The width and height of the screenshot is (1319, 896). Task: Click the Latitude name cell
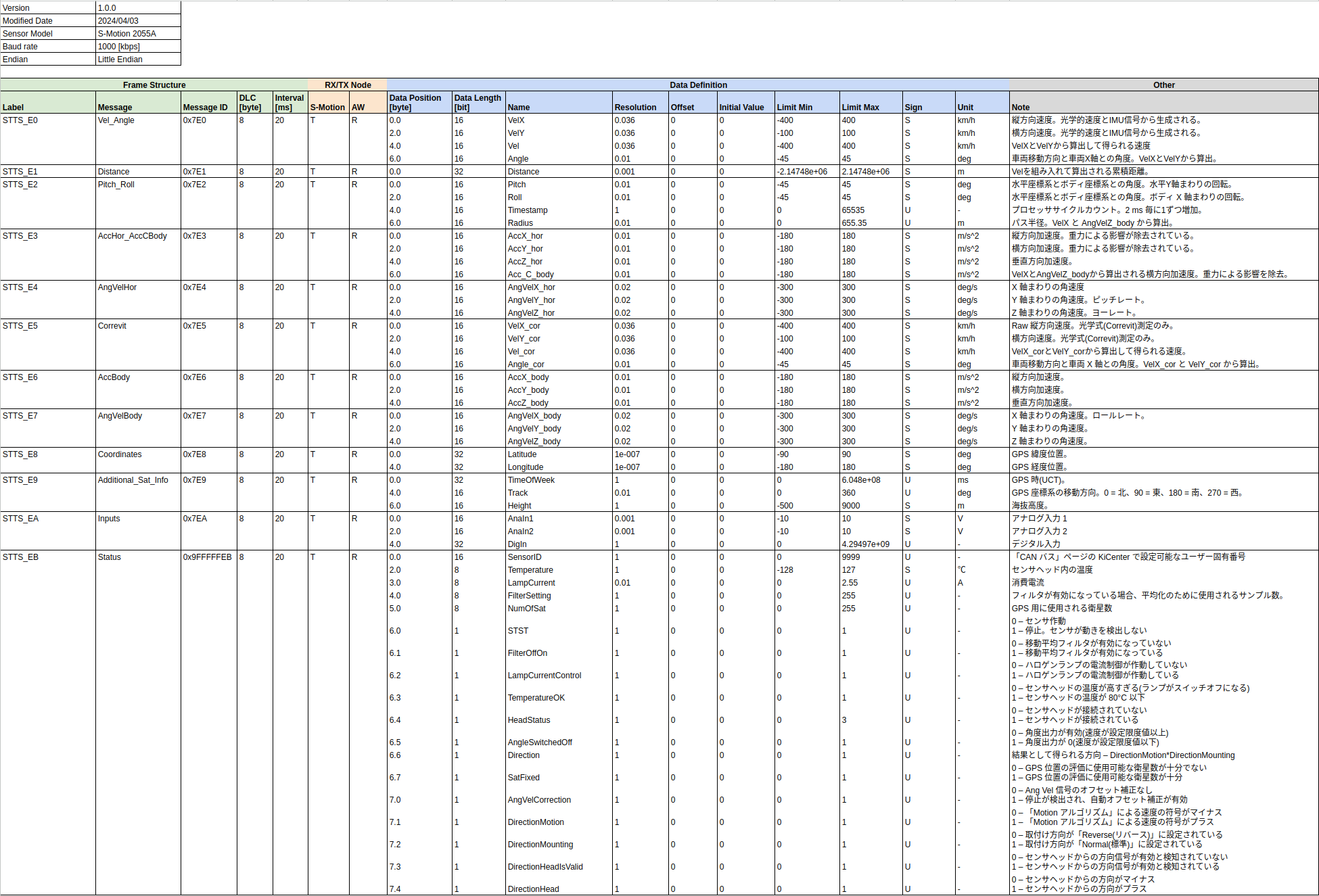click(x=559, y=454)
